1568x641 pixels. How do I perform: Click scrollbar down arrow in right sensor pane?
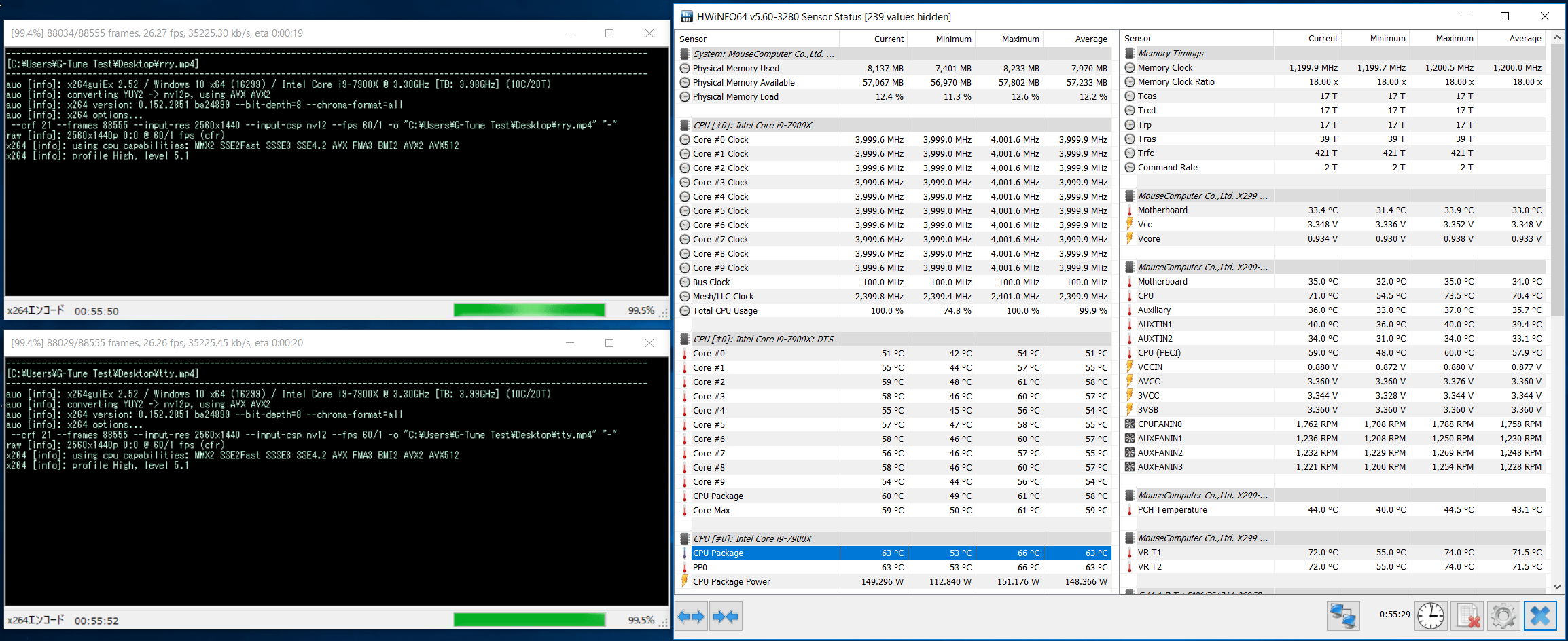[x=1558, y=587]
